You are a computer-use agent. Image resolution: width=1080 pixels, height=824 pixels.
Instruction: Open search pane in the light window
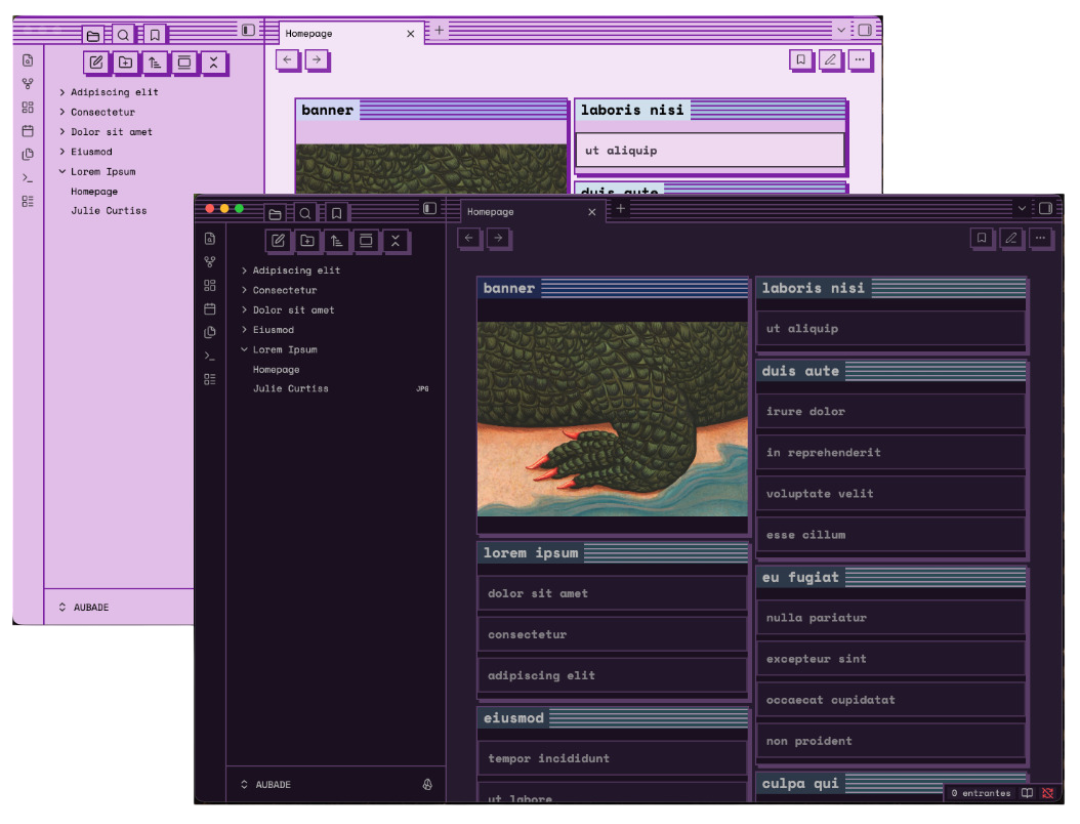(x=123, y=35)
